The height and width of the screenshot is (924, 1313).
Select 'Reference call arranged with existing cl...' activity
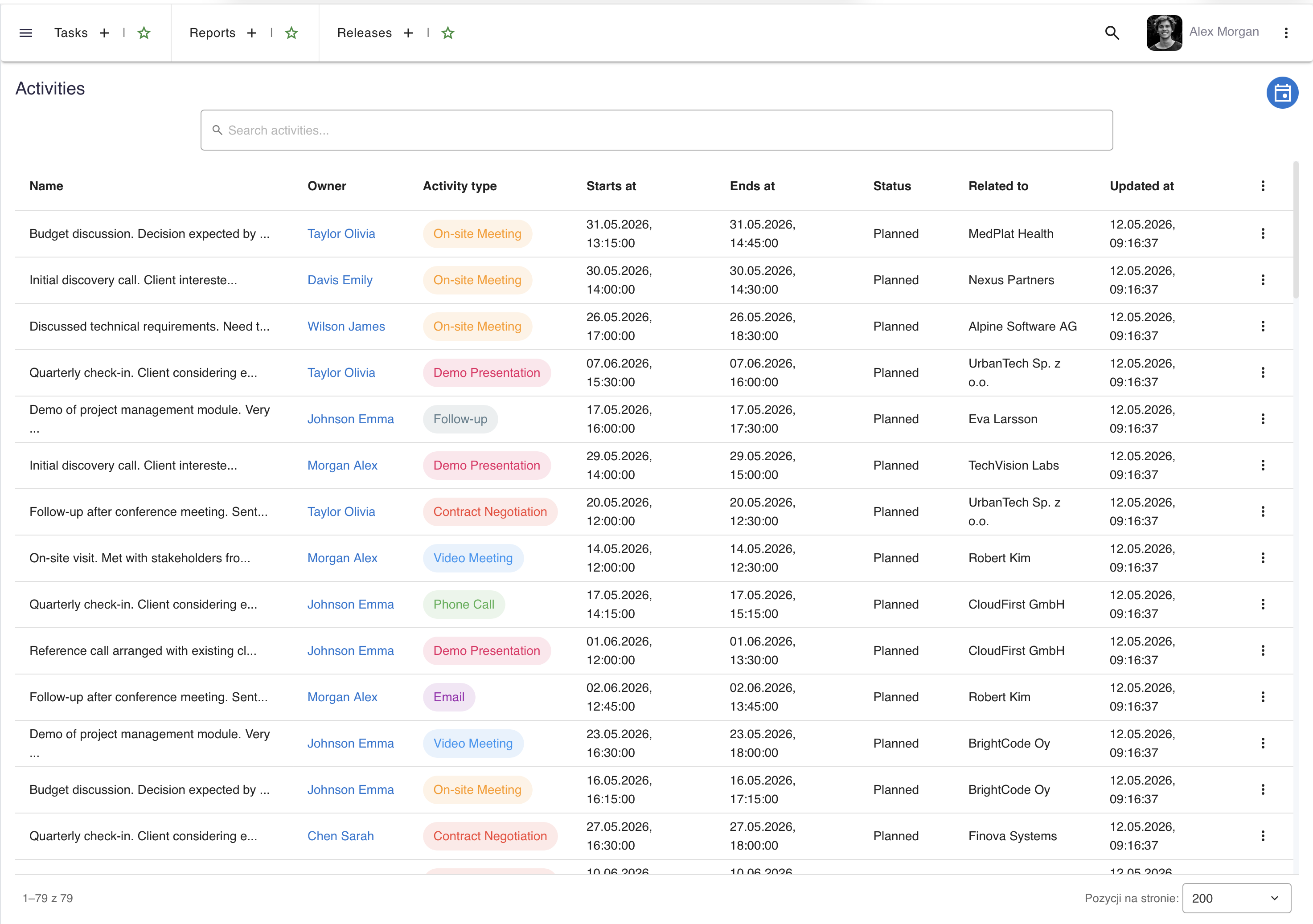click(x=143, y=650)
